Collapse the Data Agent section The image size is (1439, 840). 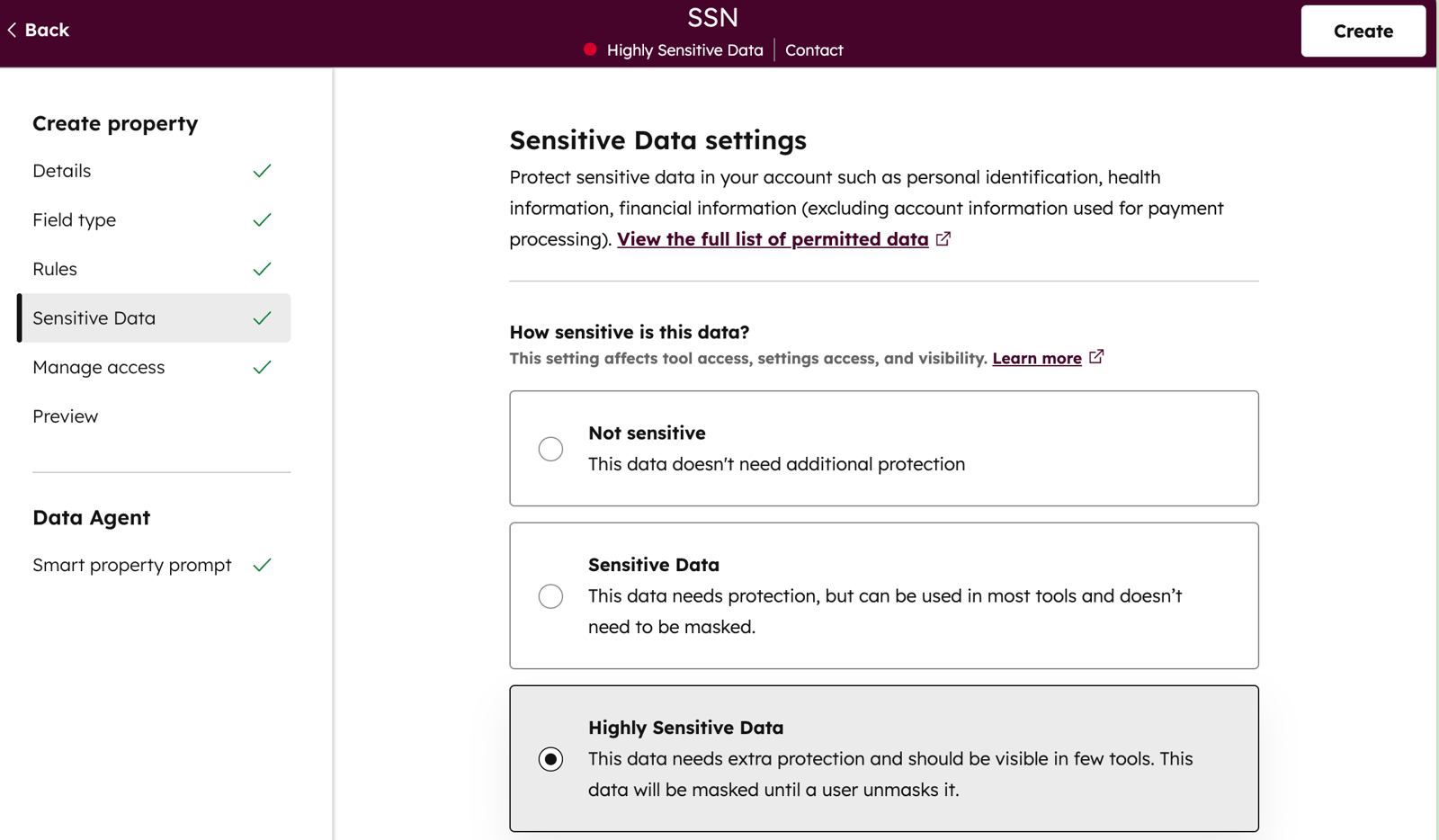point(91,517)
